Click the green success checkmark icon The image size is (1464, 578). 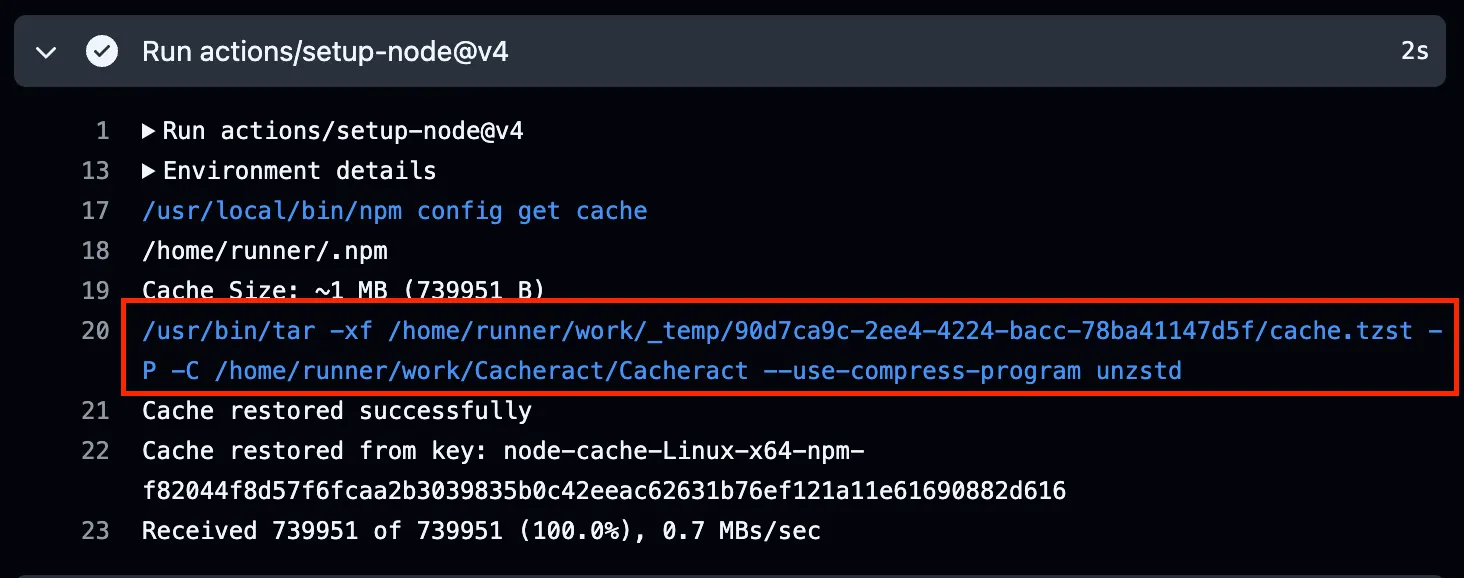tap(101, 51)
